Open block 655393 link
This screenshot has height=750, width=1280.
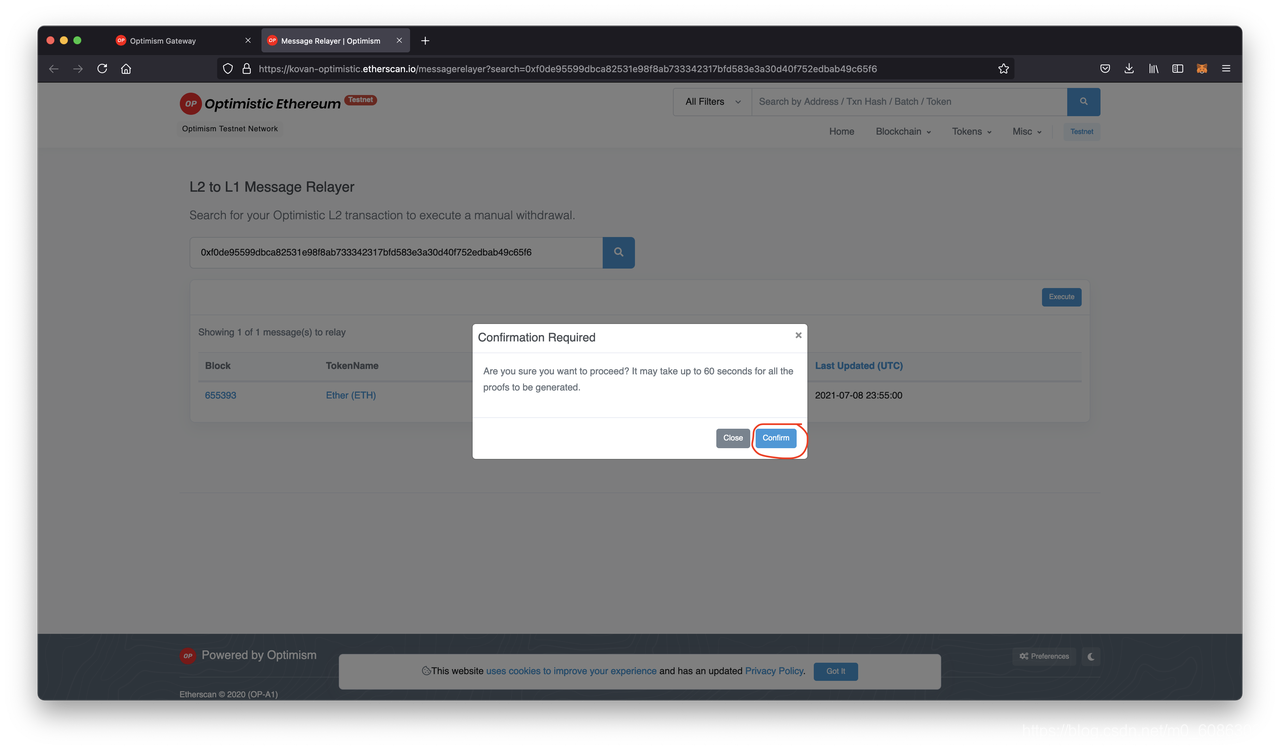click(220, 396)
